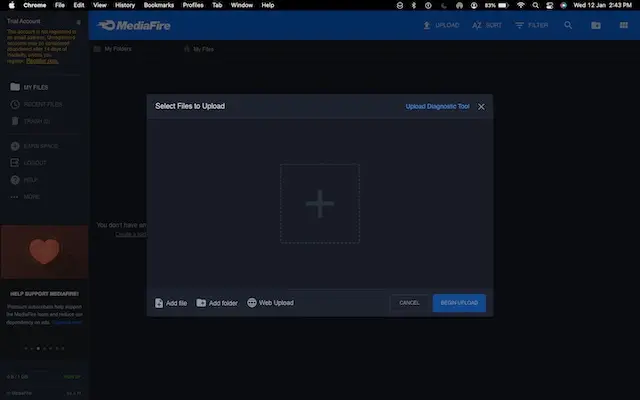Viewport: 640px width, 400px height.
Task: Expand MORE in the sidebar
Action: [x=25, y=197]
